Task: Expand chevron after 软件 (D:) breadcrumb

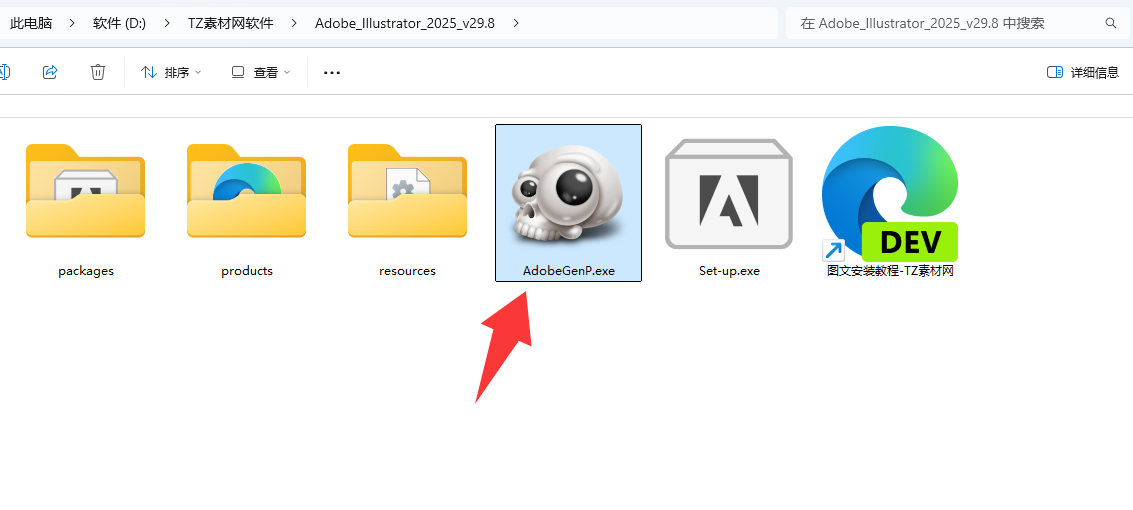Action: tap(167, 23)
